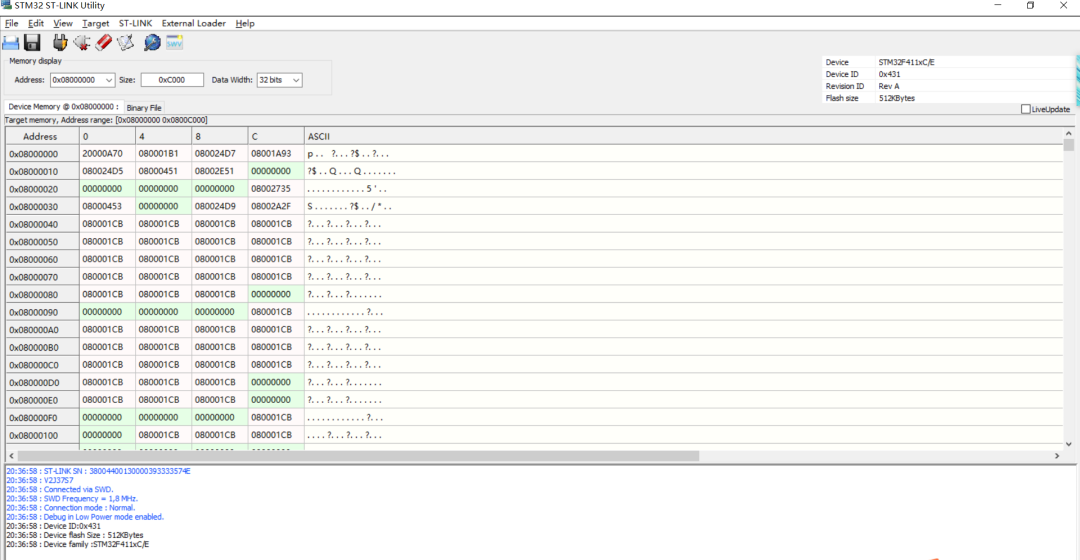Select the Device Memory tab

tap(63, 107)
